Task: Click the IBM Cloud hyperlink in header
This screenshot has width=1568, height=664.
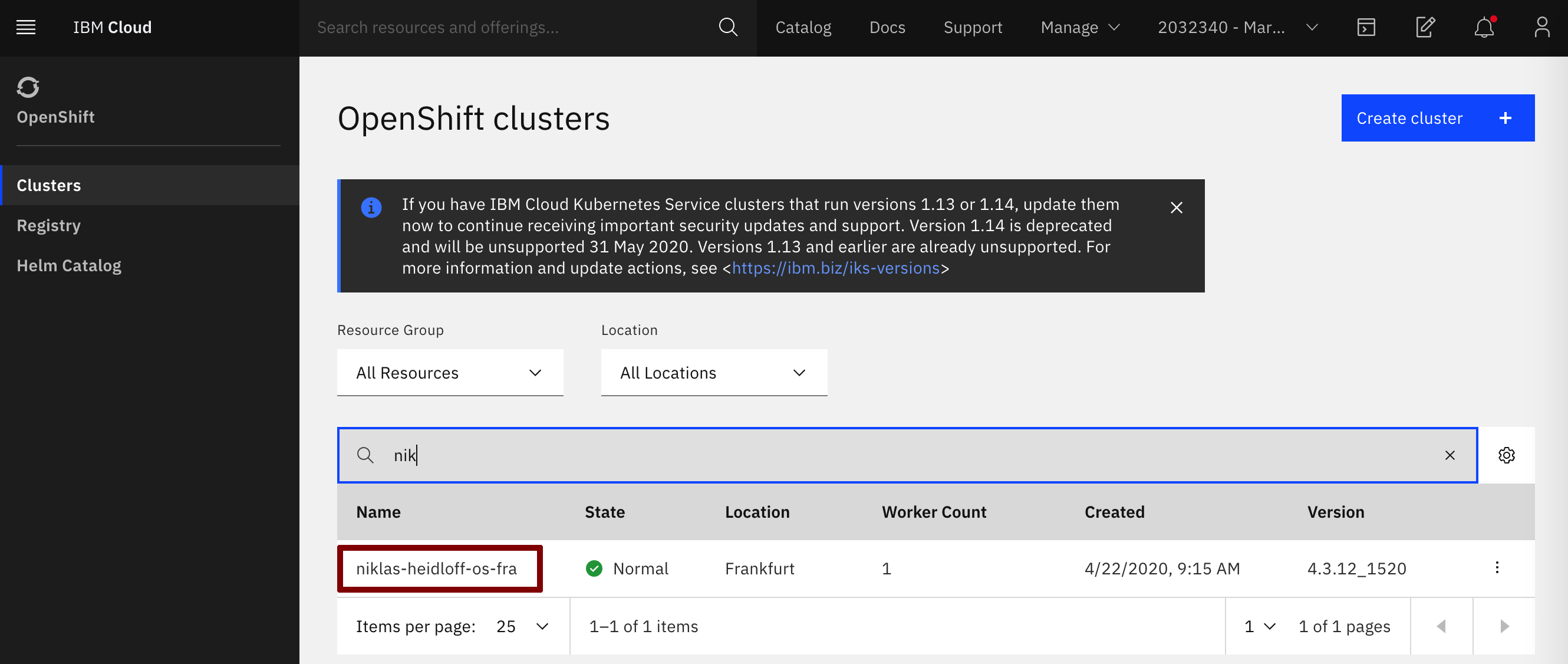Action: tap(113, 27)
